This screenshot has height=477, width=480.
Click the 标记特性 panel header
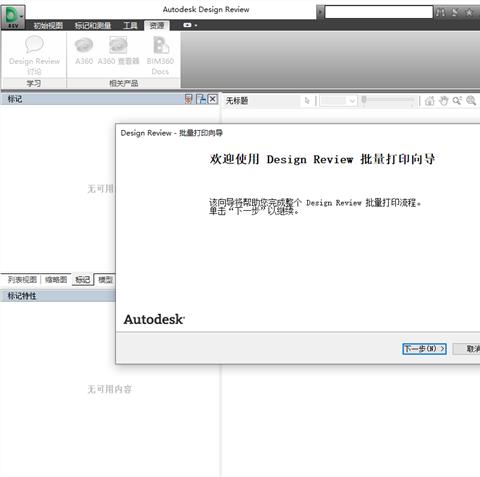[58, 296]
